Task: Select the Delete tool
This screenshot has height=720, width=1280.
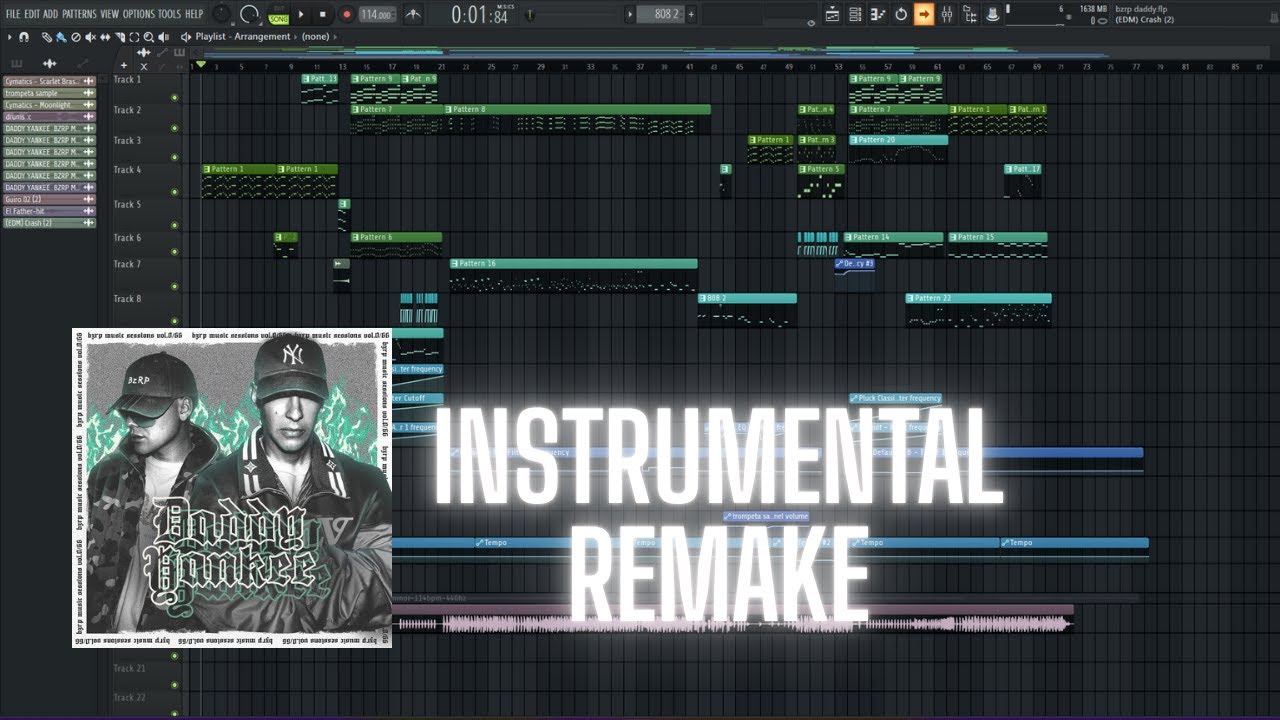Action: [76, 37]
